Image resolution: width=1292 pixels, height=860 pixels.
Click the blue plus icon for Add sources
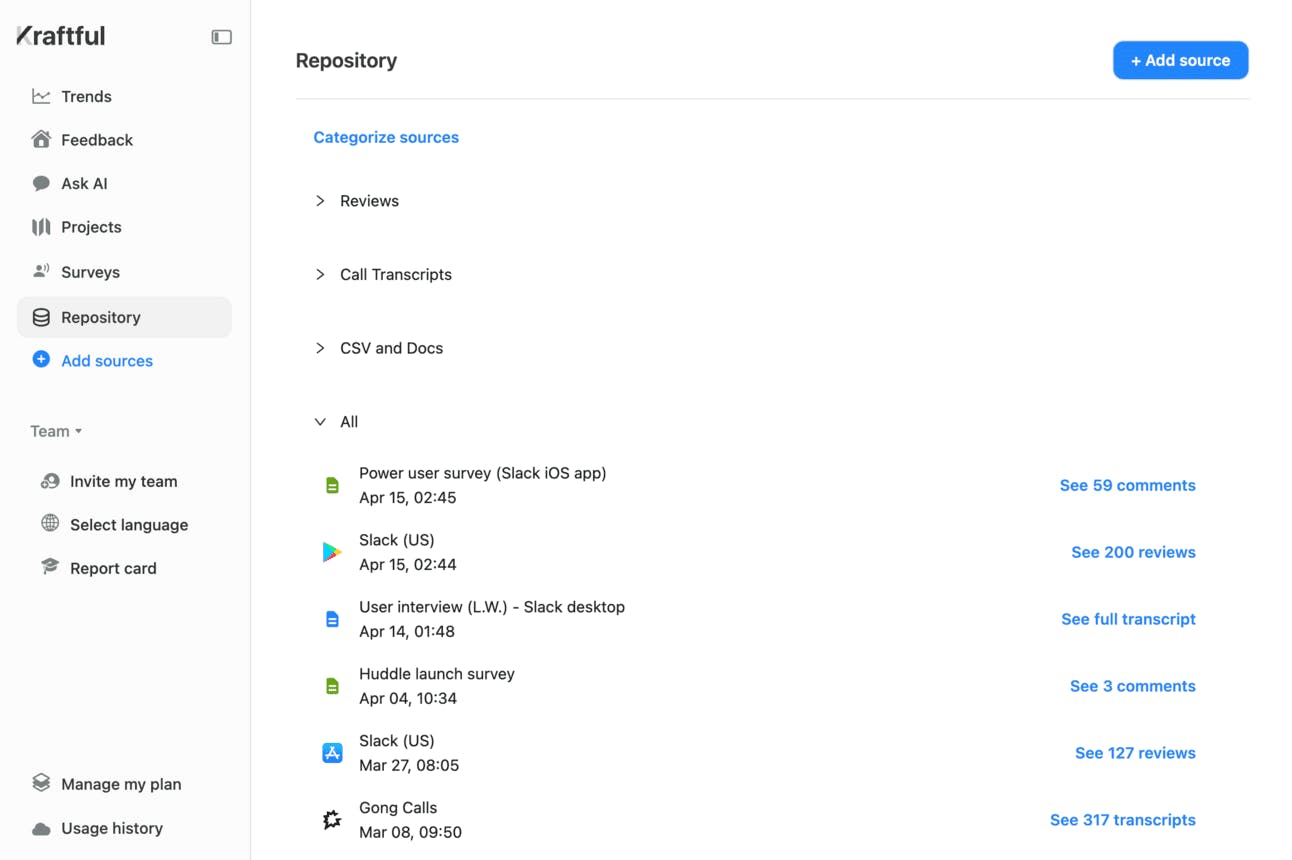41,359
